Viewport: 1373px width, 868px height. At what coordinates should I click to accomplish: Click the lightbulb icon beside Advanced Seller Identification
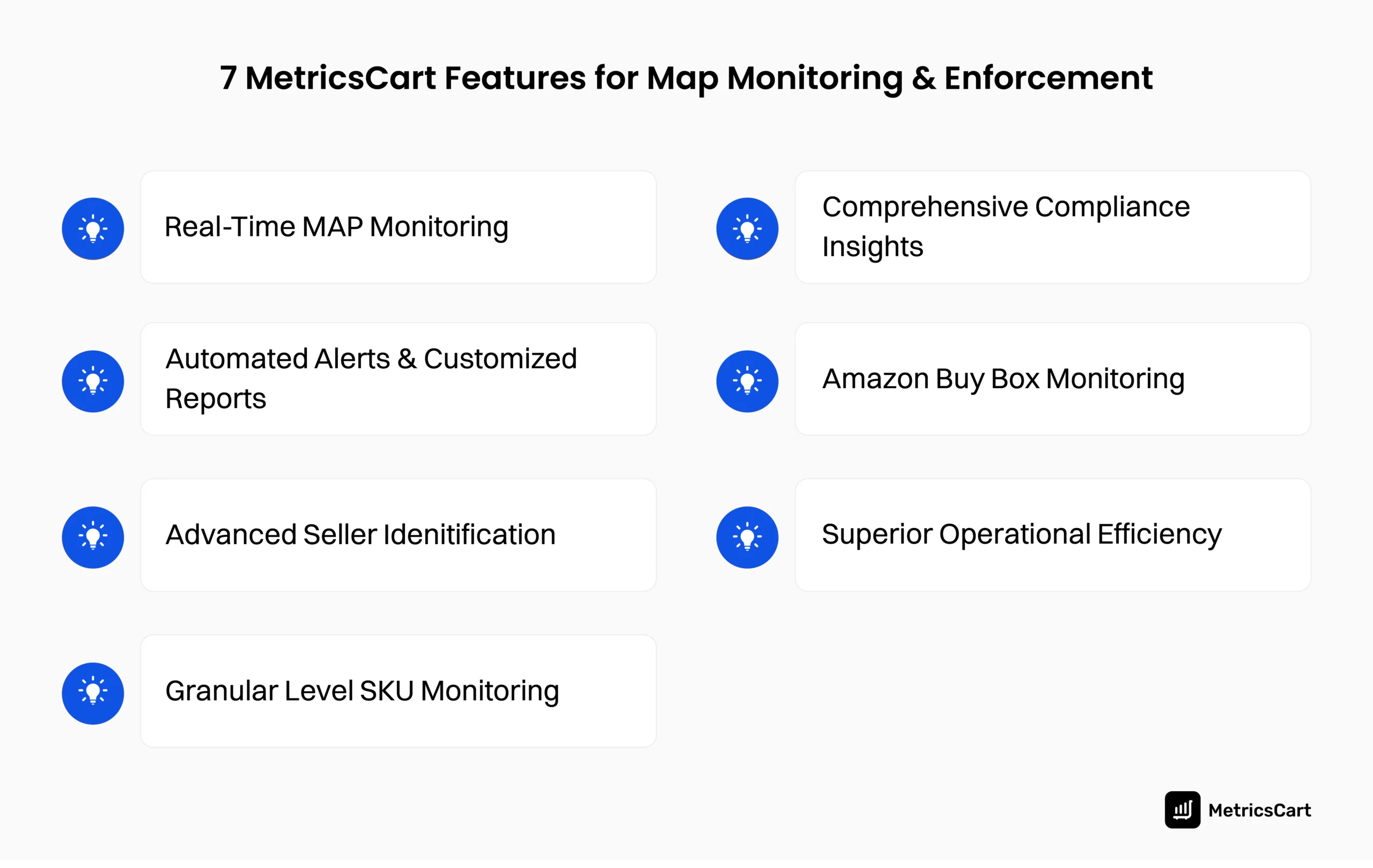point(93,537)
